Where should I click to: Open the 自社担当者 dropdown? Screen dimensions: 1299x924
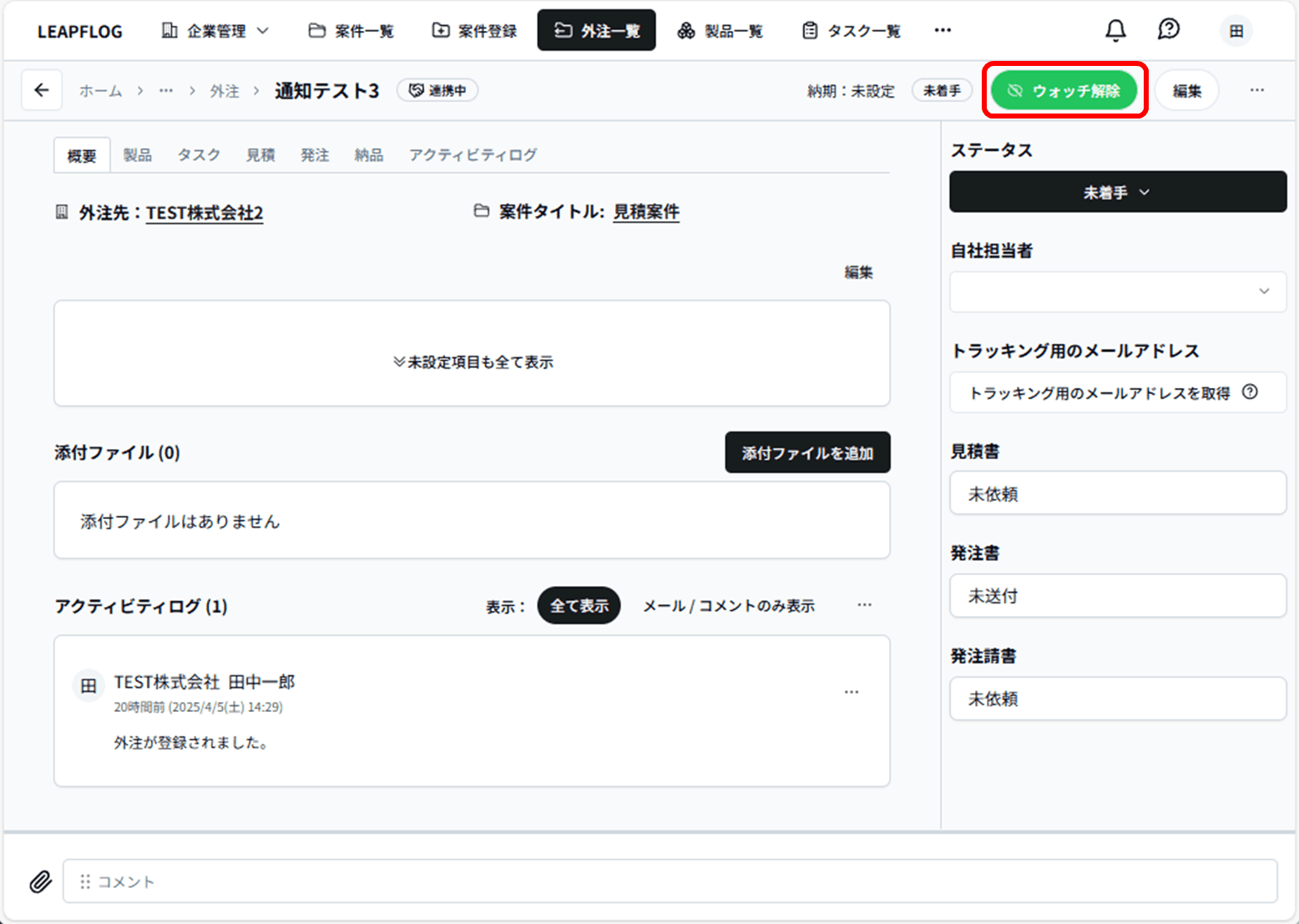tap(1117, 291)
